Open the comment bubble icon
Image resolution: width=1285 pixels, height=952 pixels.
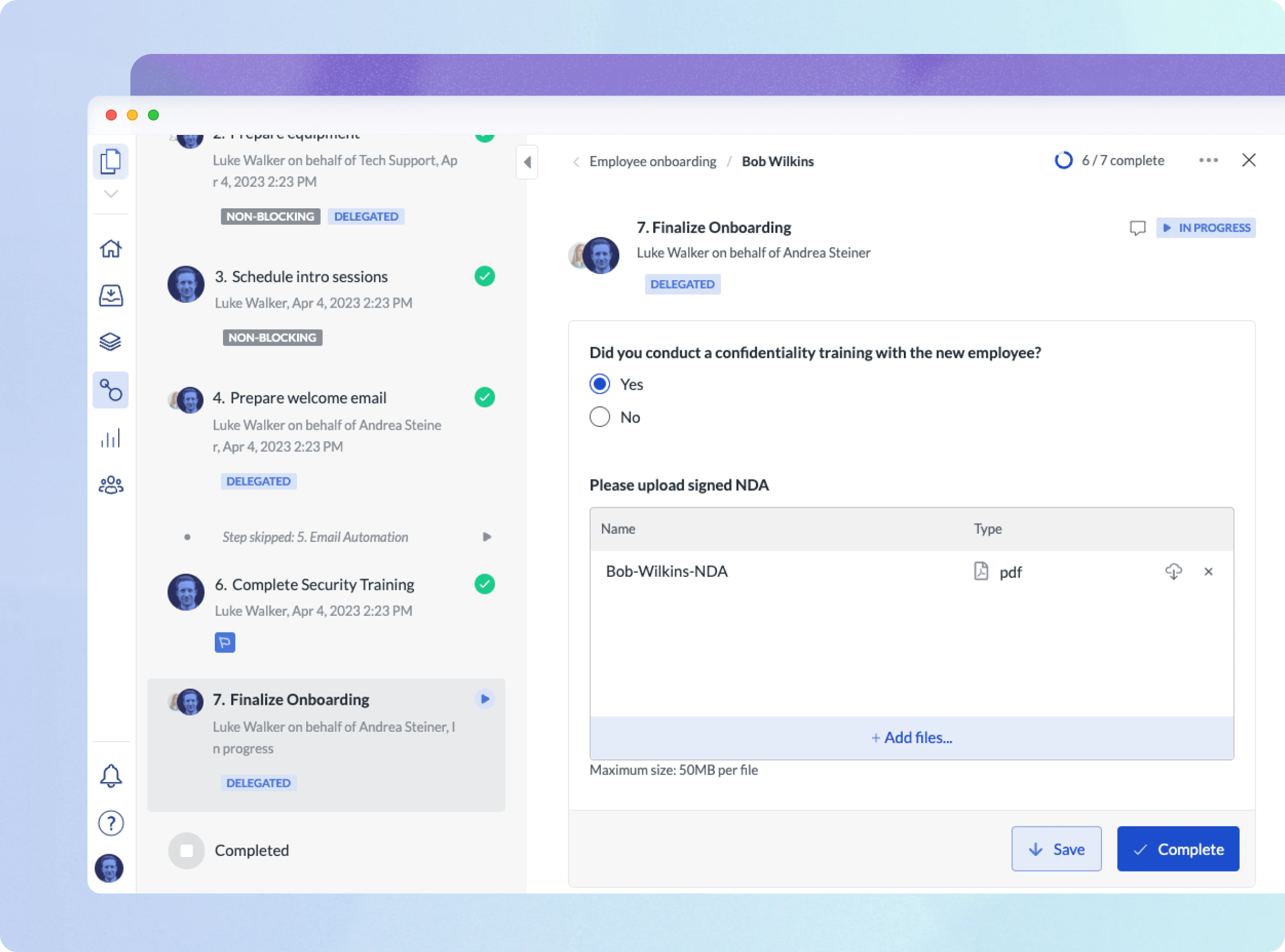1137,228
